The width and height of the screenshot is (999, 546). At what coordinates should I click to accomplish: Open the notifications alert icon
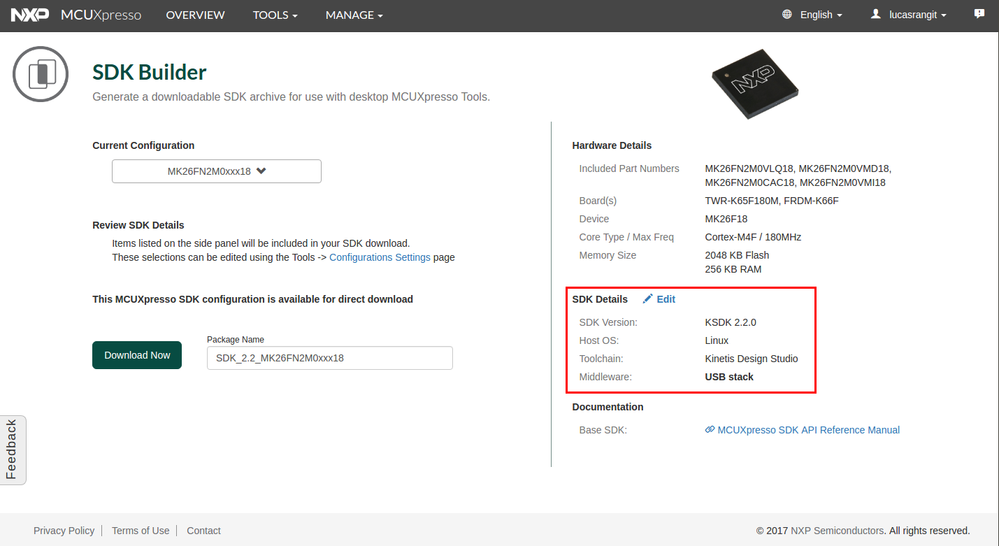pyautogui.click(x=978, y=14)
